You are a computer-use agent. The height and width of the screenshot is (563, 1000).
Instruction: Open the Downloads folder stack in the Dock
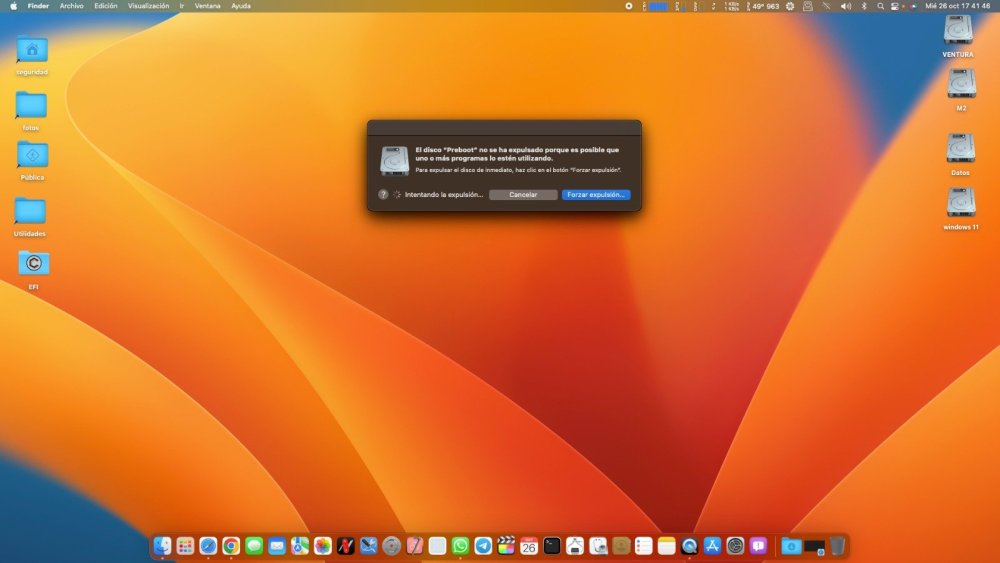[791, 546]
